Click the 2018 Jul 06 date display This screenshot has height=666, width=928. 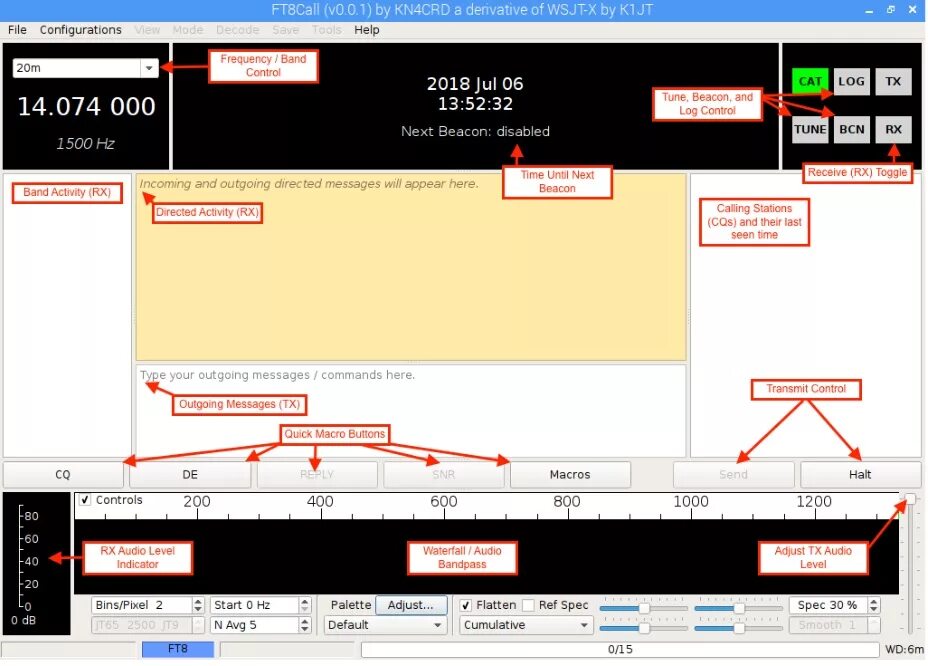point(475,83)
